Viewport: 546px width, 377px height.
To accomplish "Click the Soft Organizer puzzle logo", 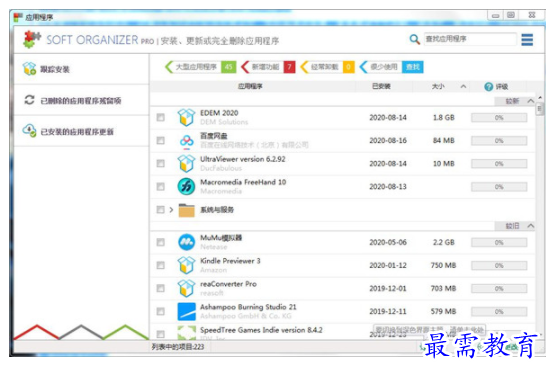I will tap(32, 39).
